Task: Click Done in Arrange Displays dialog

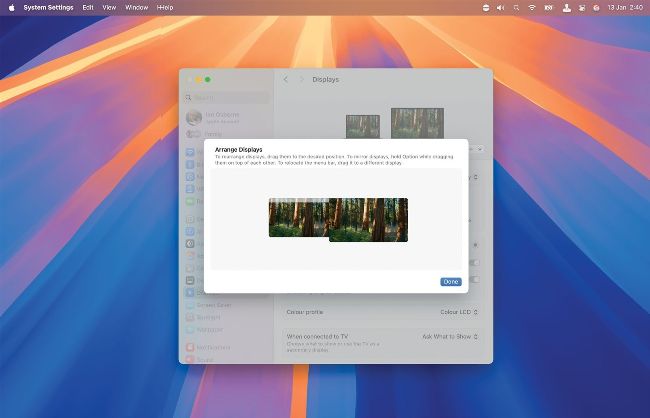Action: [450, 282]
